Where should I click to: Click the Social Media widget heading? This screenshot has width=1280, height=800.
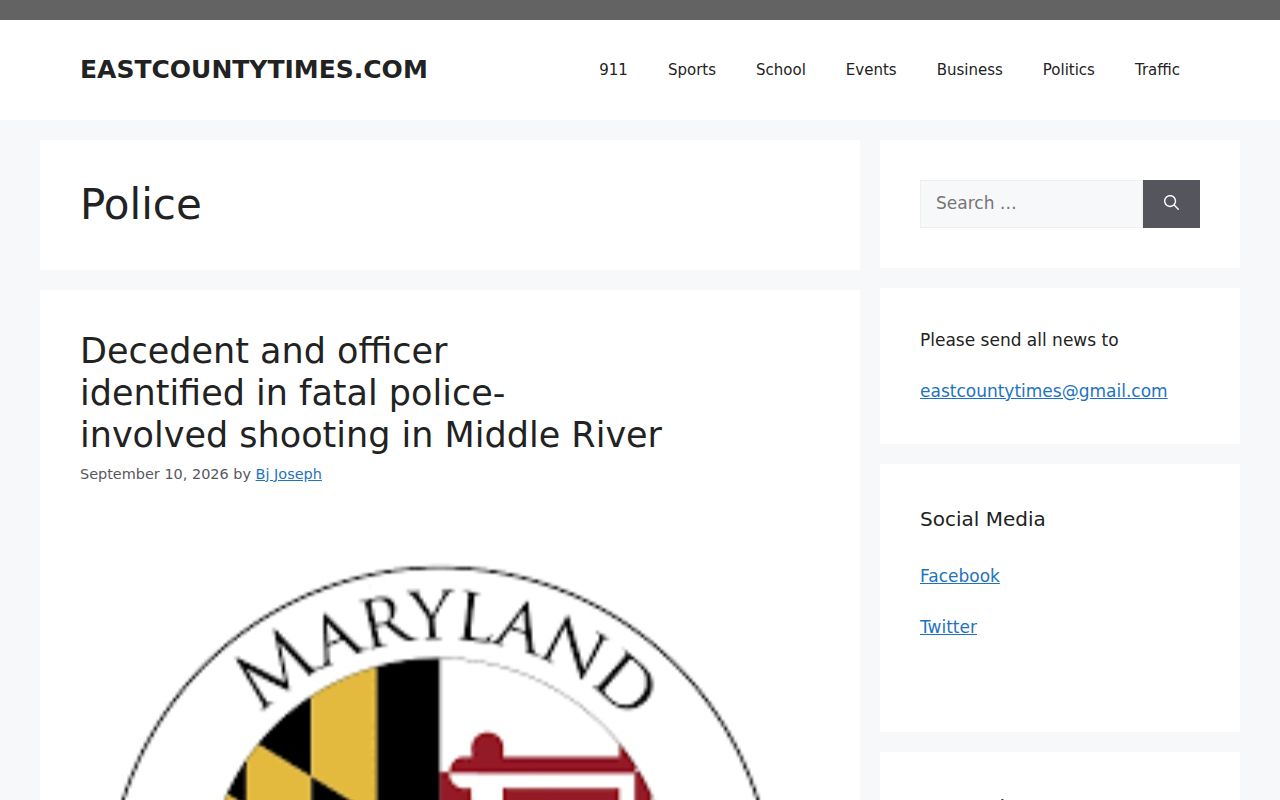983,519
